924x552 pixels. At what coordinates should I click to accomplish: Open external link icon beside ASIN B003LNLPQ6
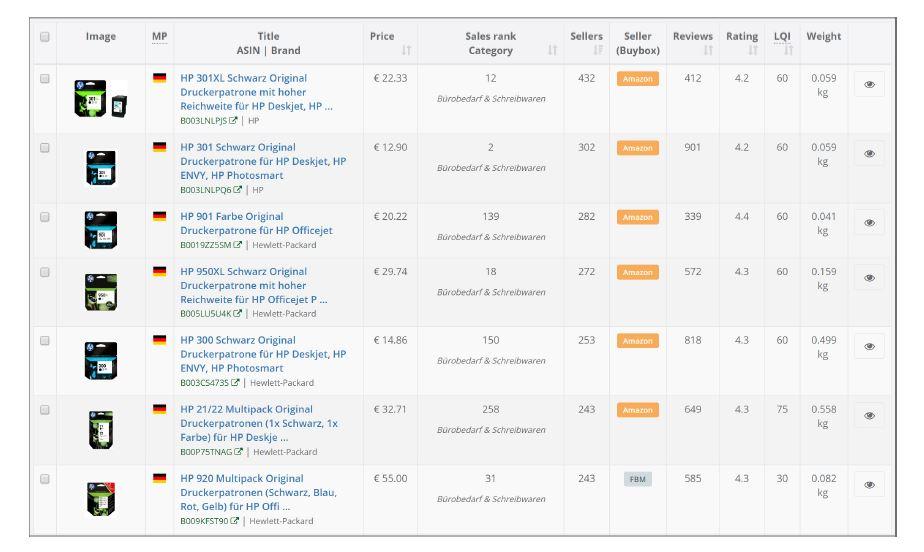237,190
